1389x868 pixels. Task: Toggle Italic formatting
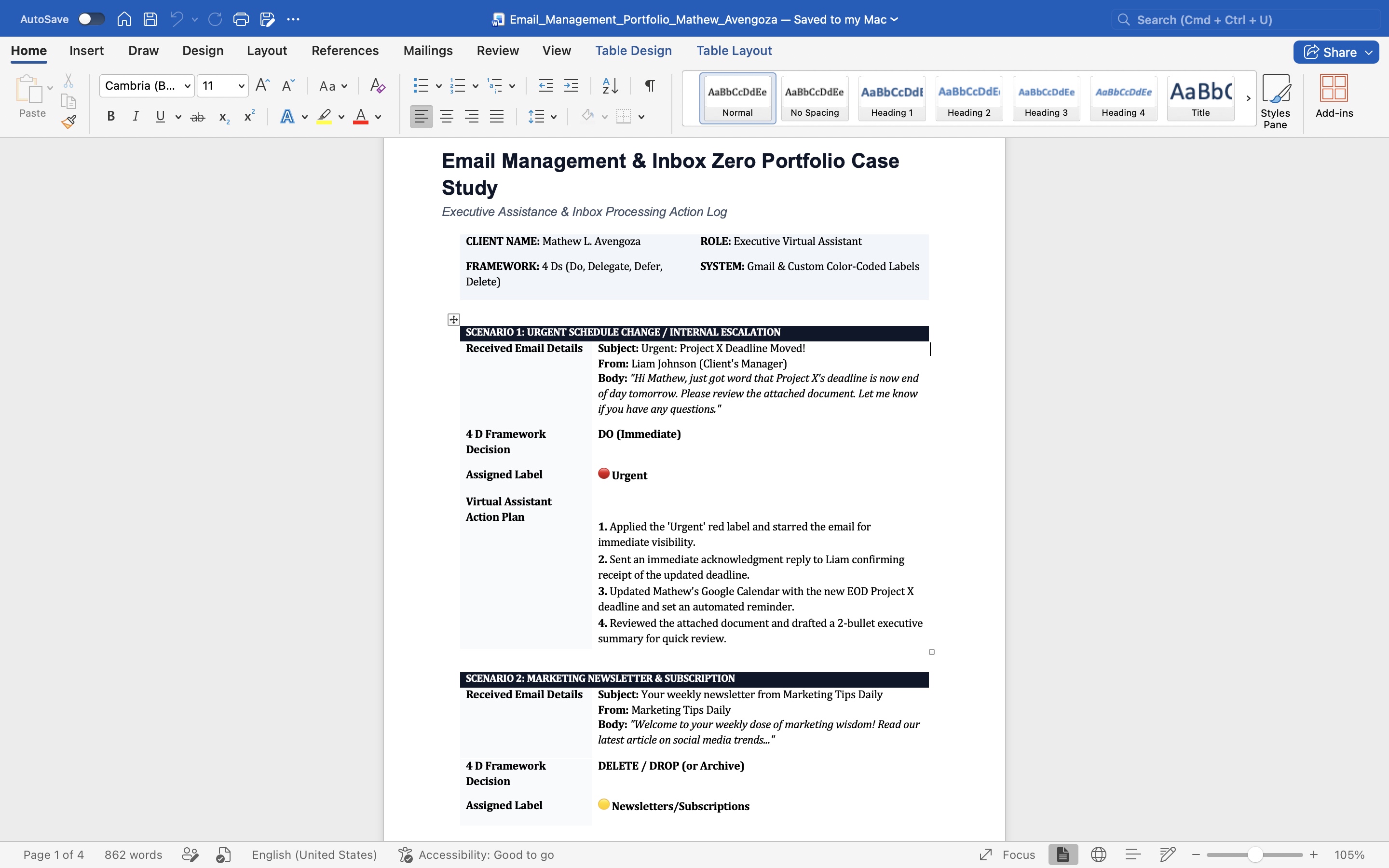(x=136, y=117)
